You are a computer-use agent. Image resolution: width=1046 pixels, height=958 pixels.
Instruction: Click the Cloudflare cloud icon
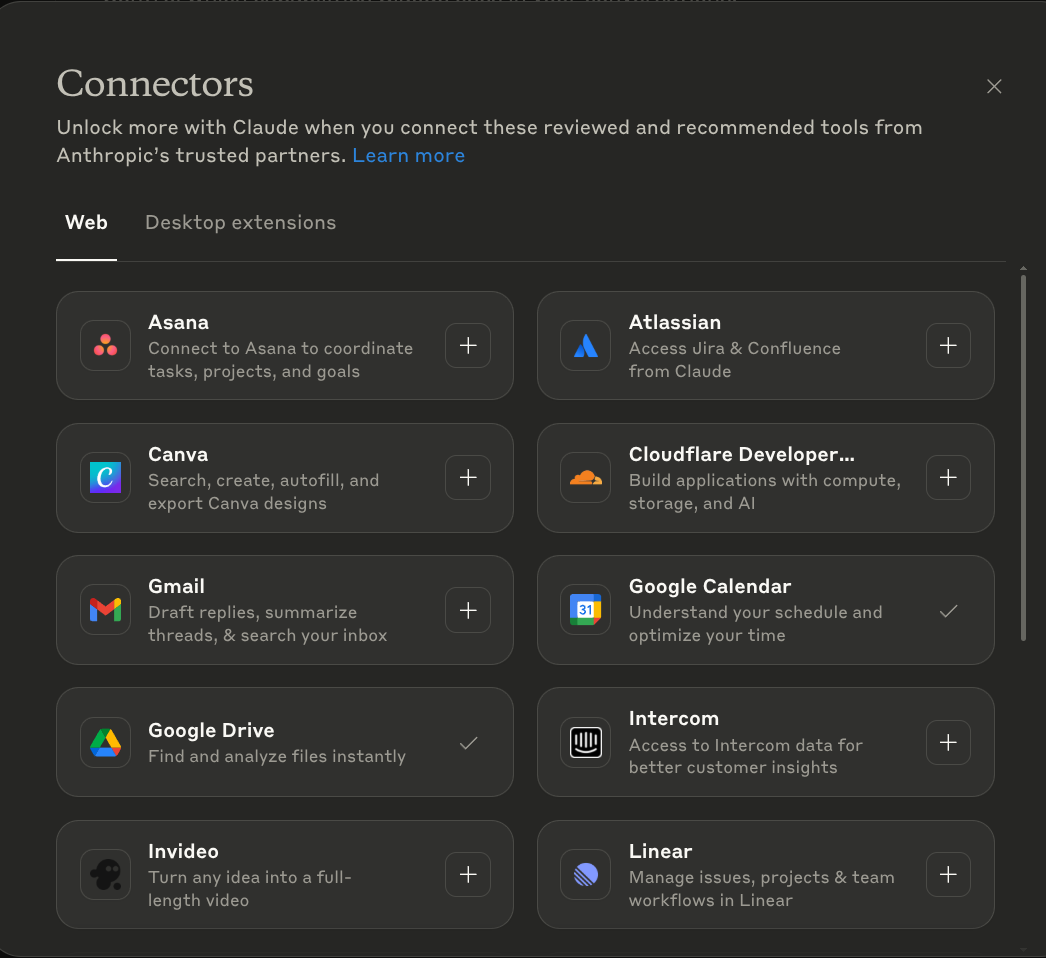(585, 478)
